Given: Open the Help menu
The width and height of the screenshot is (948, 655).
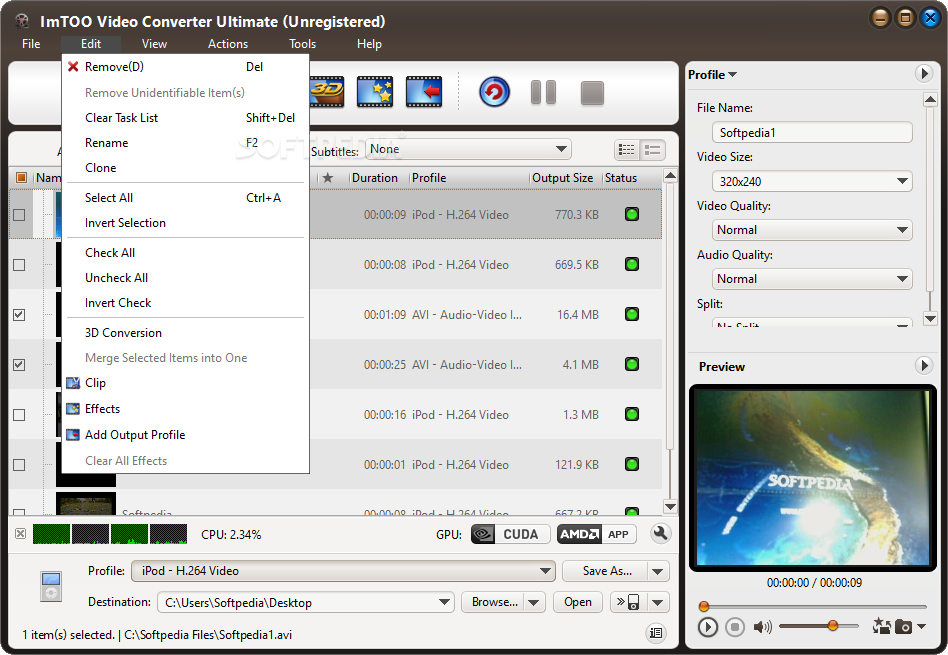Looking at the screenshot, I should point(369,44).
